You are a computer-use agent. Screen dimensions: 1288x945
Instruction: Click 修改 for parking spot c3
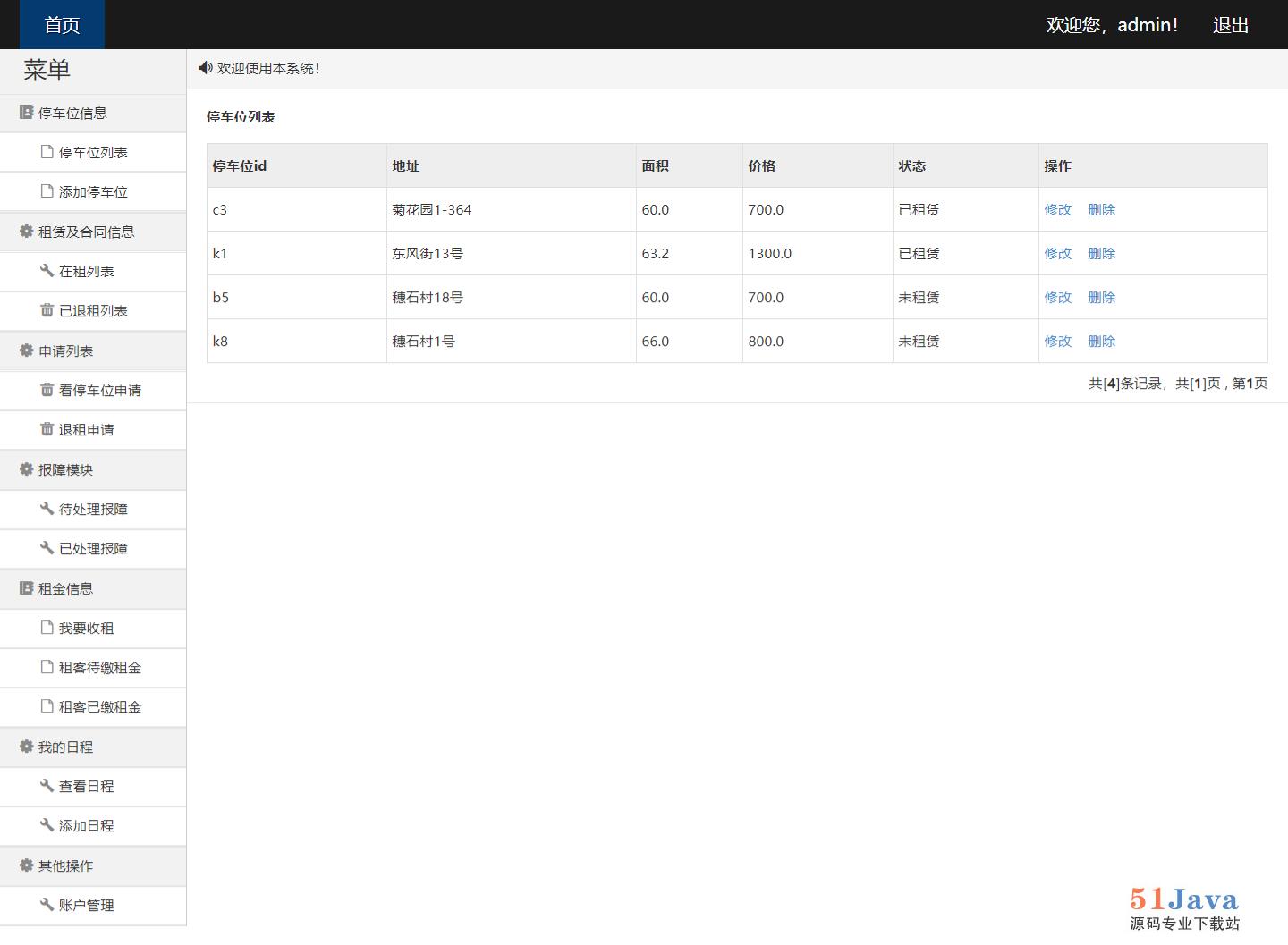pos(1057,210)
